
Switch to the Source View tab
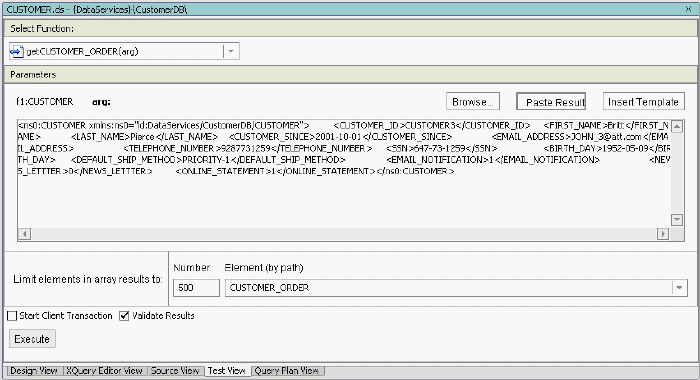pyautogui.click(x=175, y=371)
